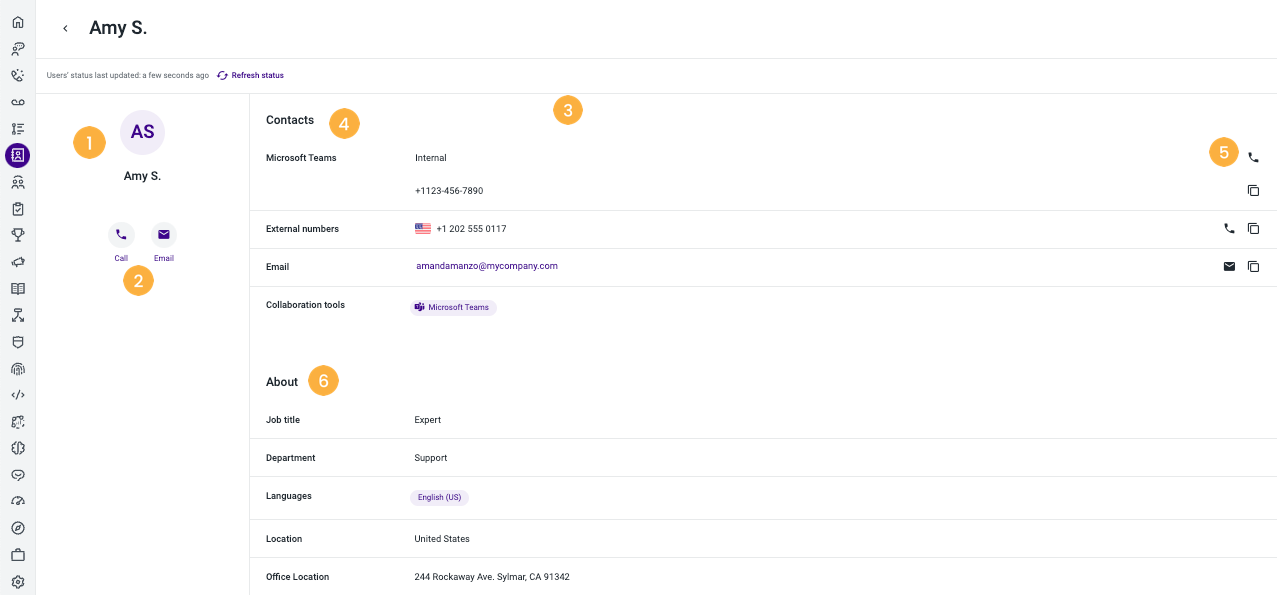
Task: Click the +1 202 555 0117 number text
Action: 471,229
